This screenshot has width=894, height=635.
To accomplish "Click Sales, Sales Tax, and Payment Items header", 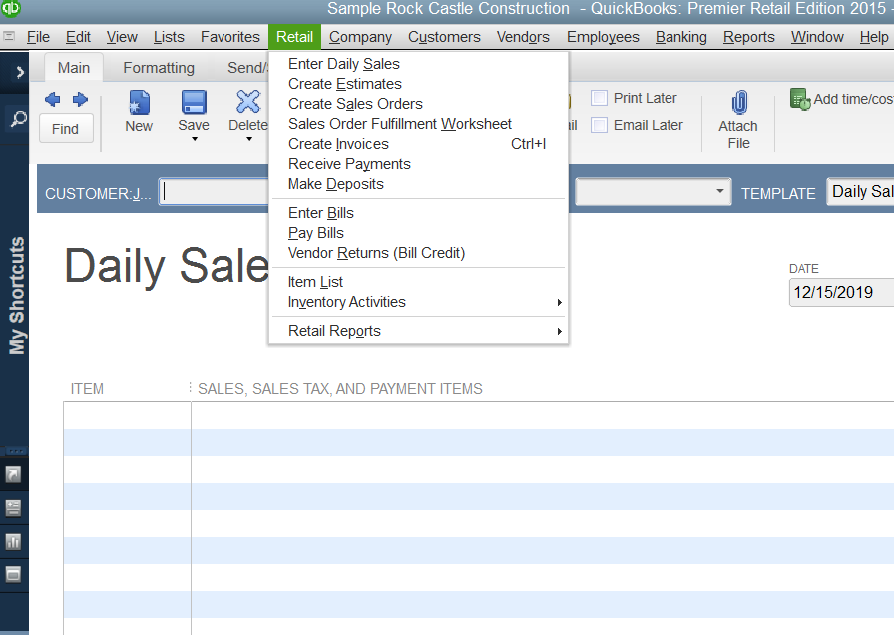I will tap(340, 389).
